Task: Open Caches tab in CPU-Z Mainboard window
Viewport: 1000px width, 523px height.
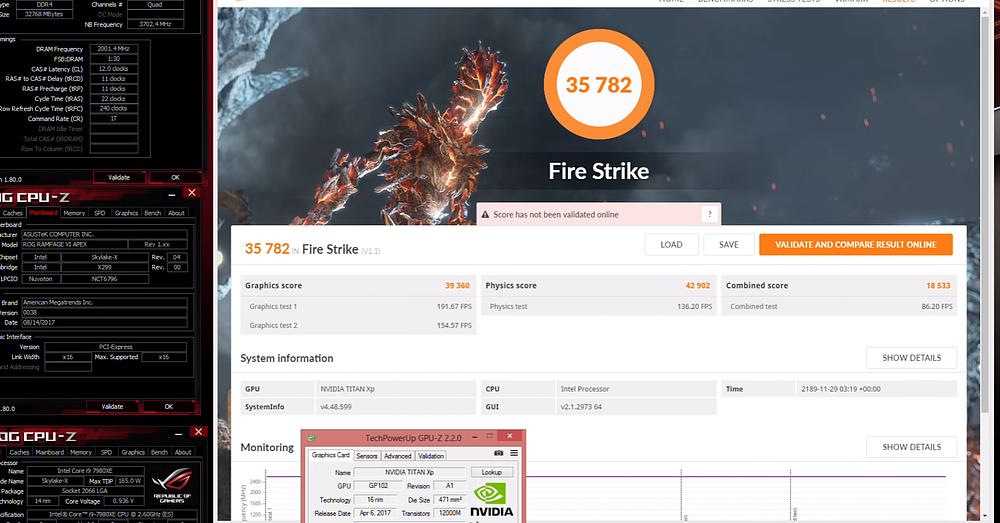Action: [13, 213]
